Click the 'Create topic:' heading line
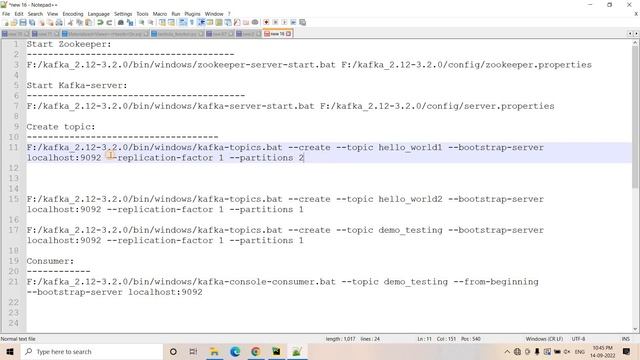Viewport: 640px width, 360px height. tap(61, 127)
